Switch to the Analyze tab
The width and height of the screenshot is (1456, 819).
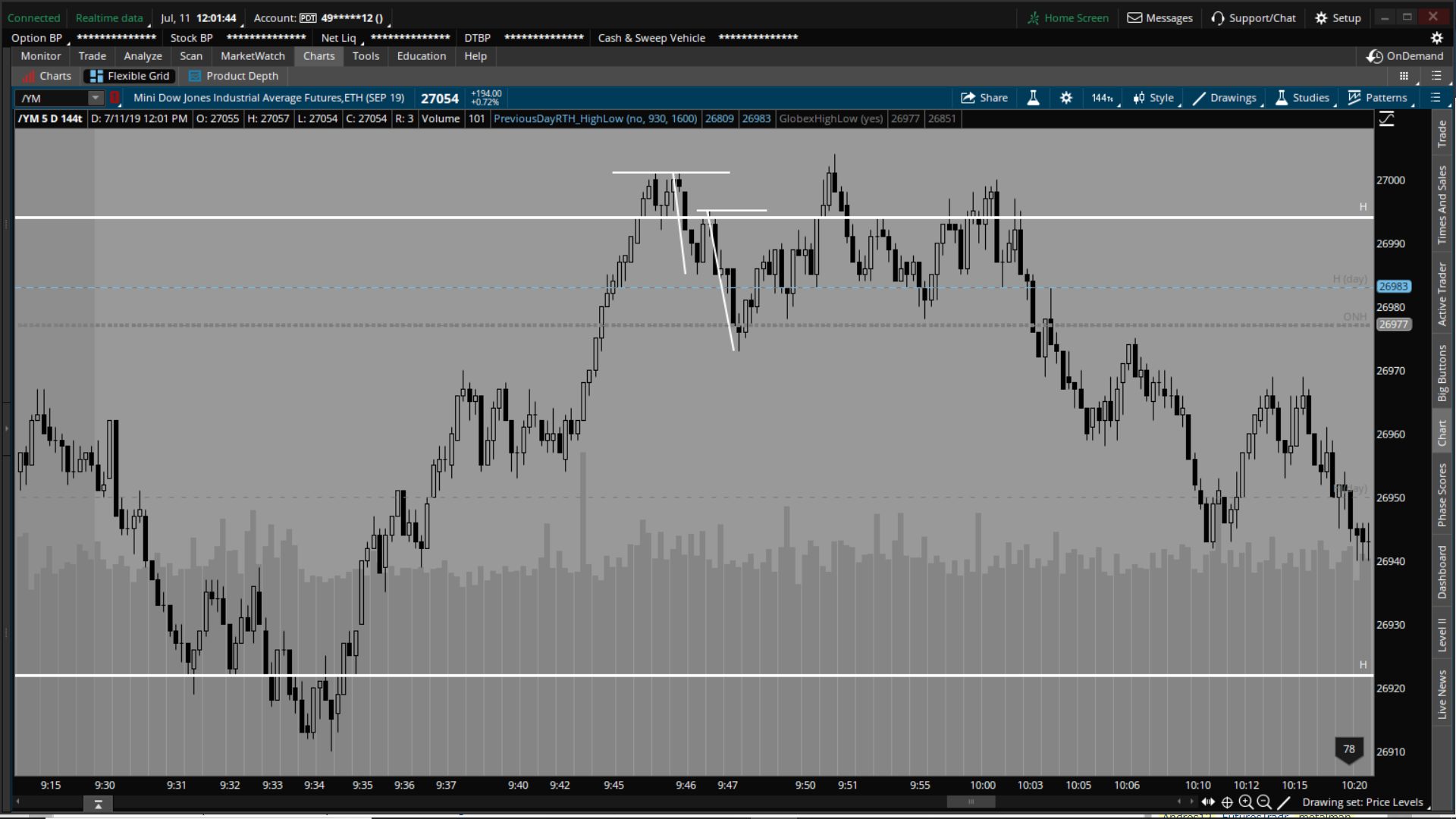pos(143,56)
